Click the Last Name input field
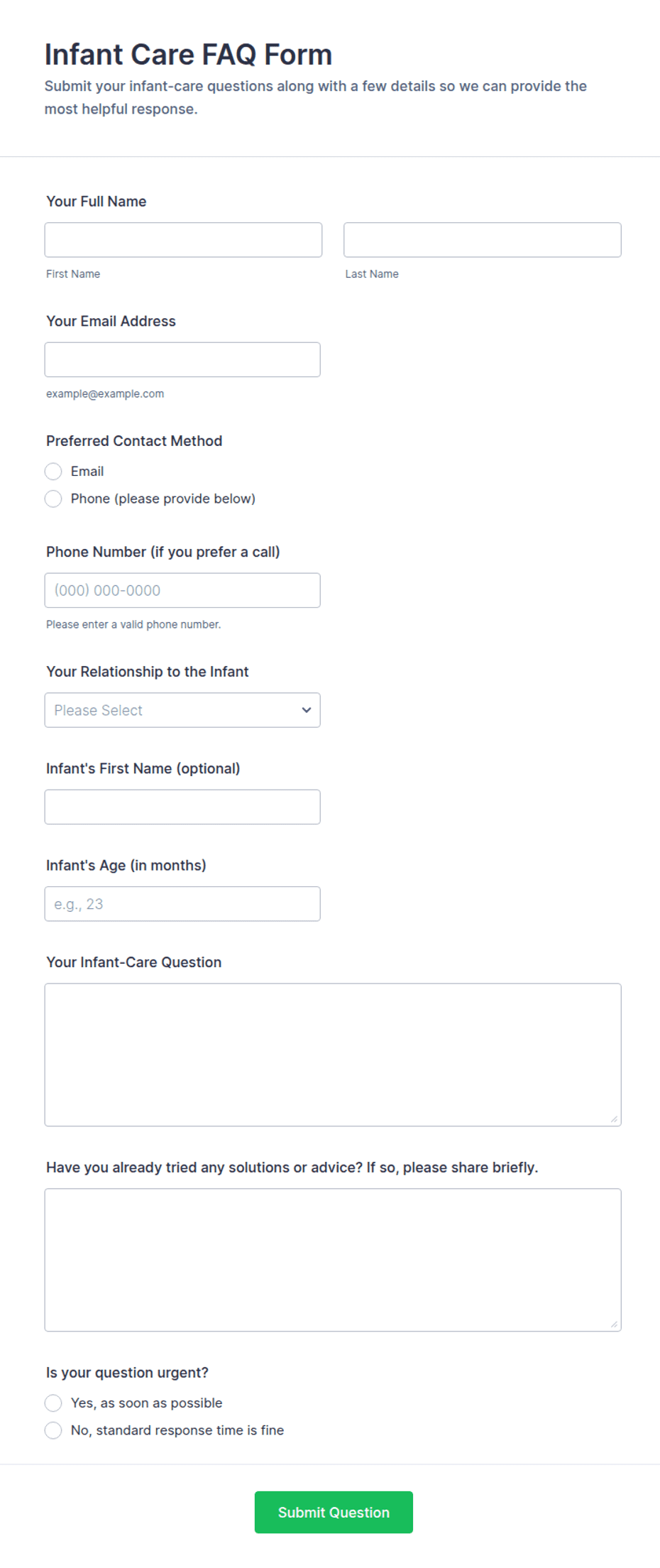The image size is (660, 1568). click(x=483, y=240)
